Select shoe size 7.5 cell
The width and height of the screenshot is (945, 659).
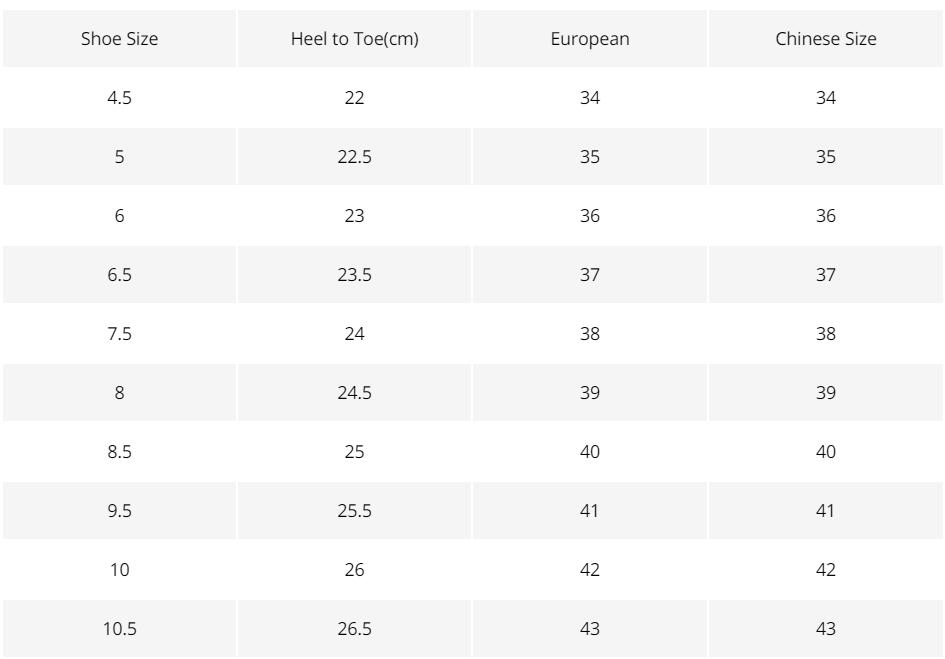(119, 334)
